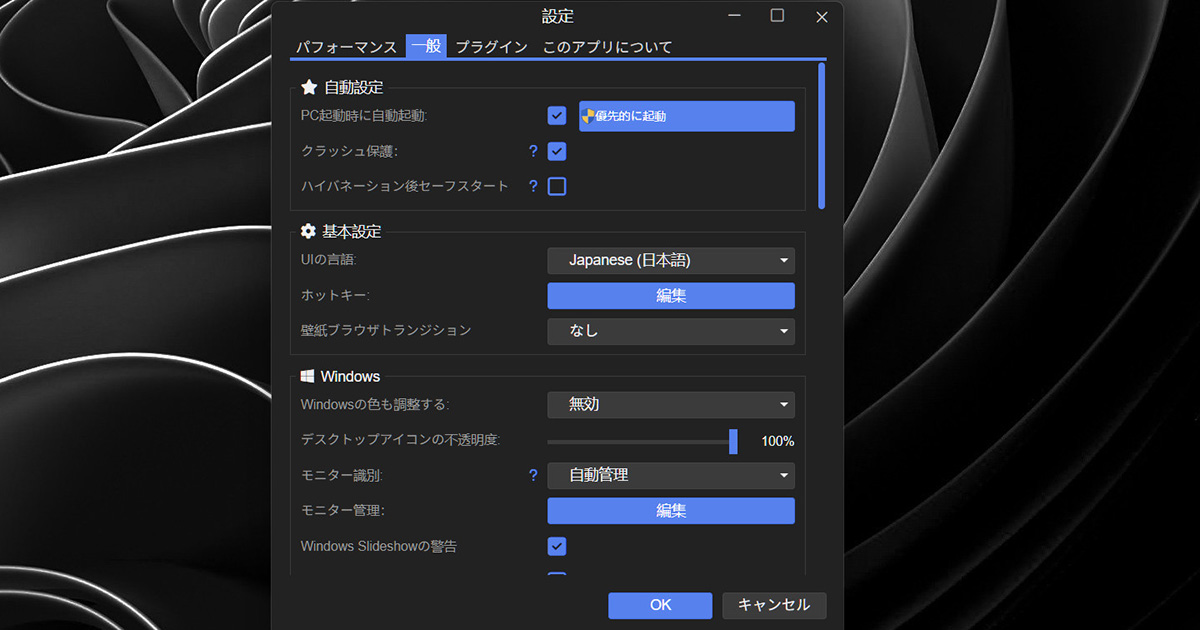Toggle the クラッシュ保護 checkbox
Screen dimensions: 1200x630
(557, 152)
